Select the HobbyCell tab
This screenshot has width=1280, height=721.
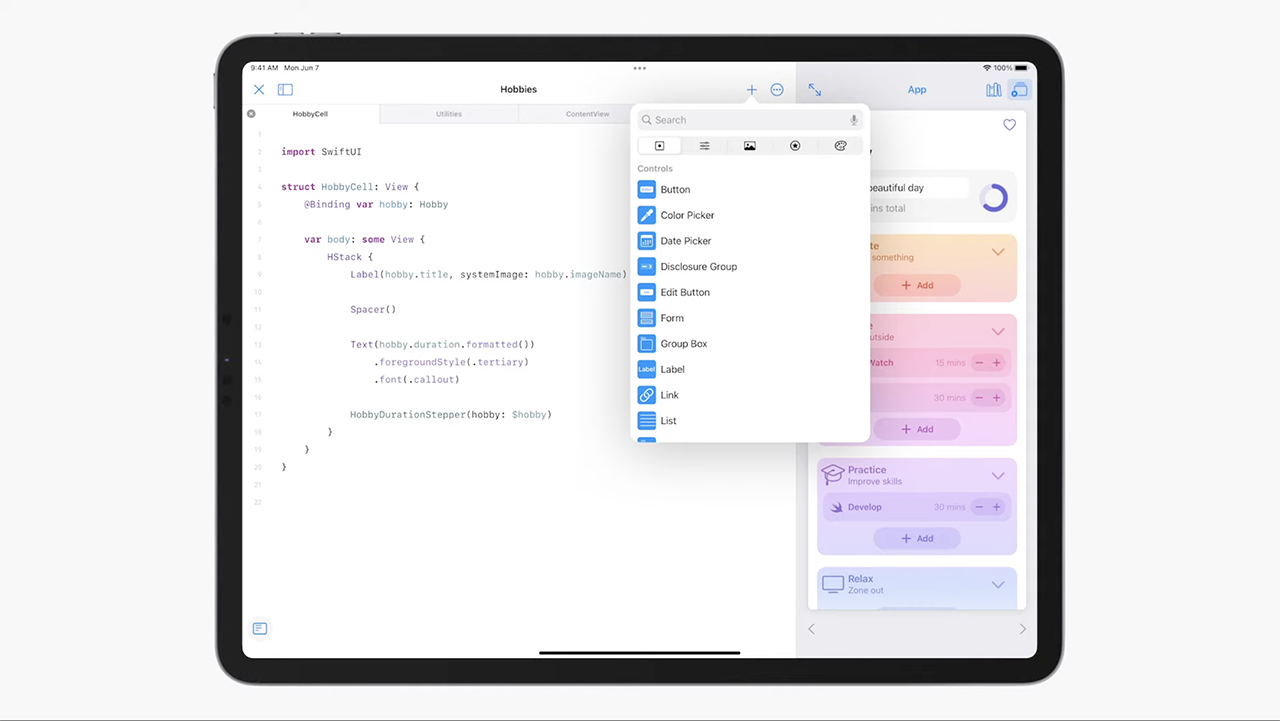pos(310,114)
